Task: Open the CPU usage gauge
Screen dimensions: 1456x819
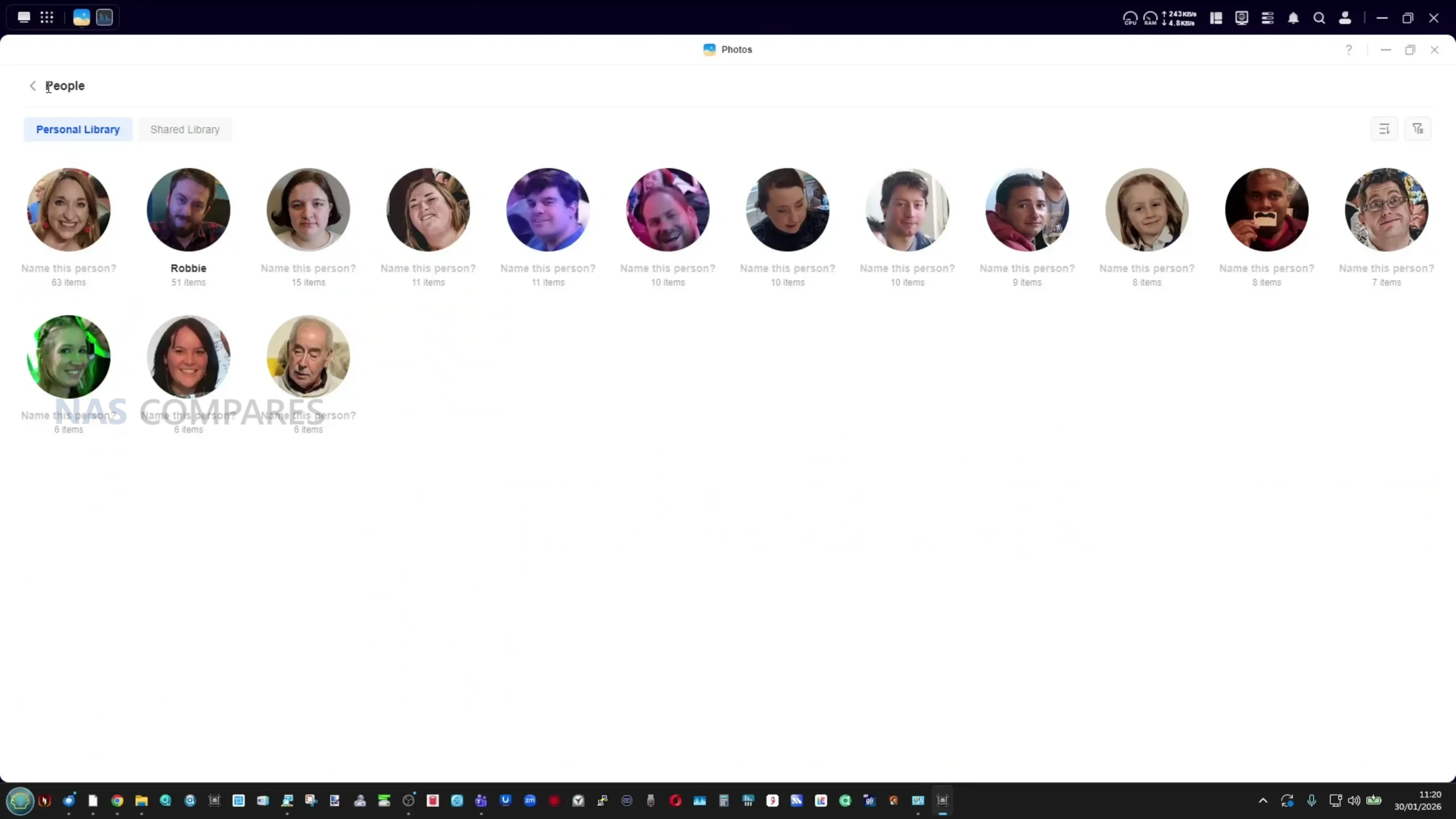Action: tap(1130, 18)
